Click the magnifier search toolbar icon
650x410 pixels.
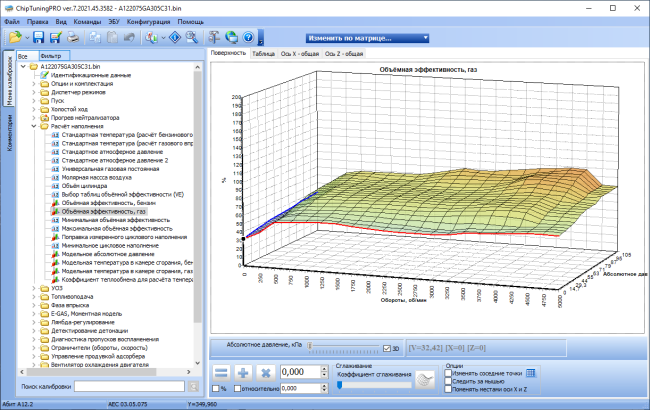pyautogui.click(x=192, y=37)
